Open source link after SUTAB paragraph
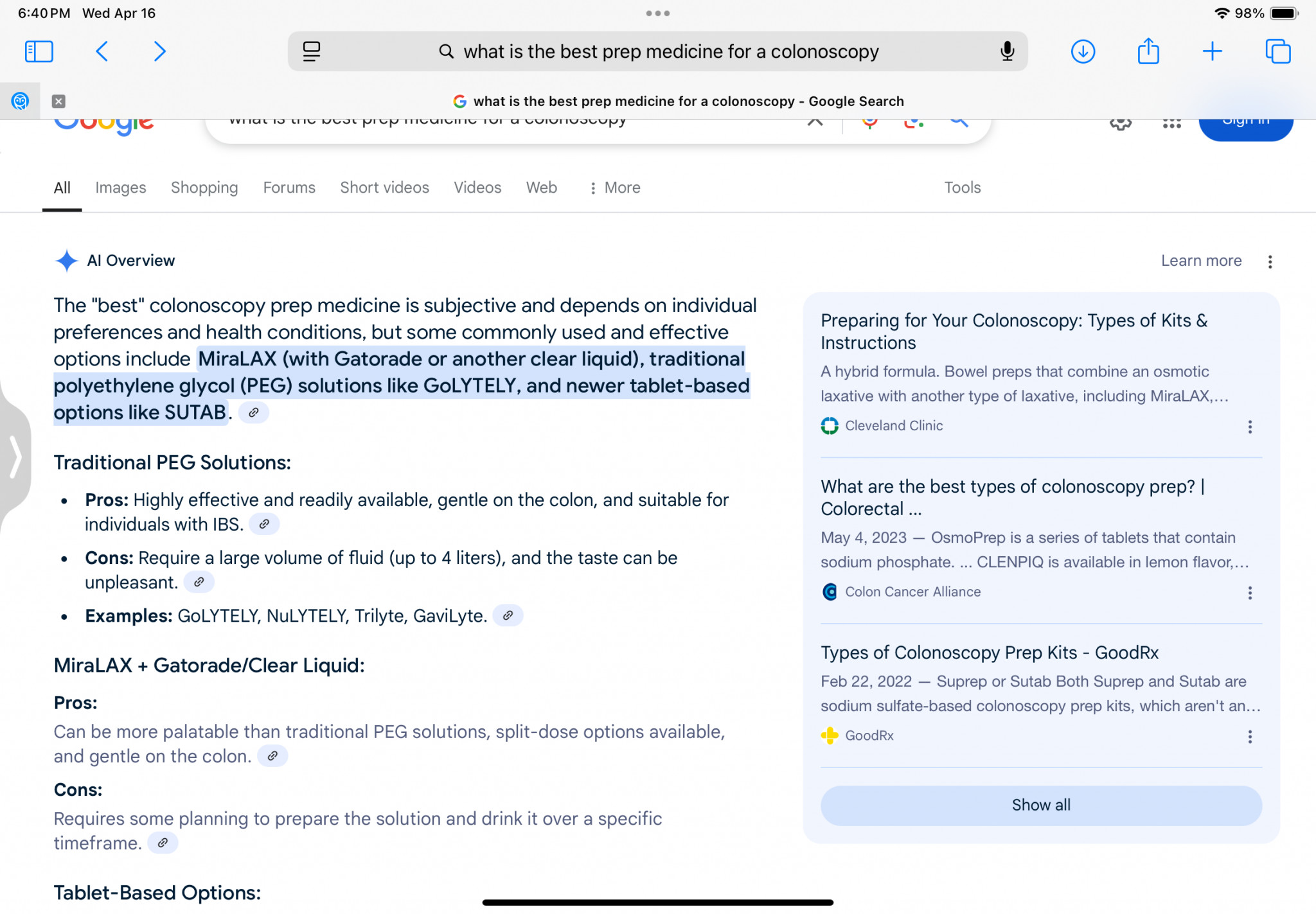Viewport: 1316px width, 914px height. (254, 412)
